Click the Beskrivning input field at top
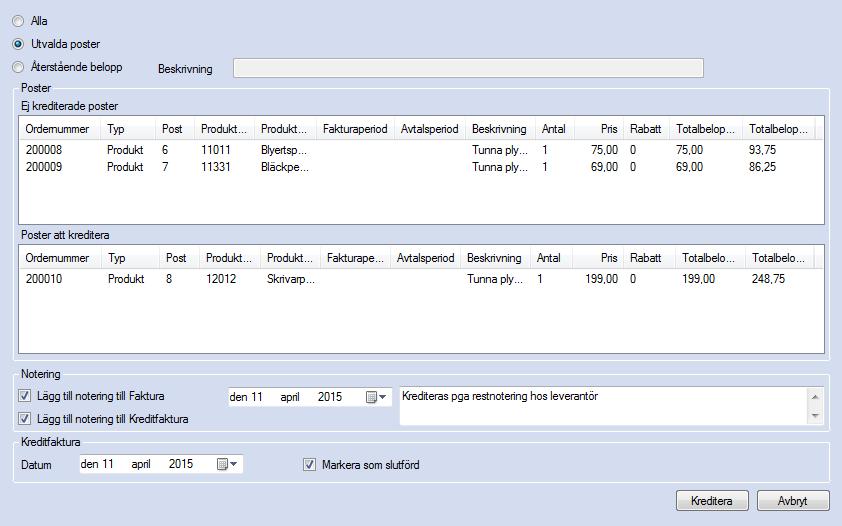 [x=468, y=68]
